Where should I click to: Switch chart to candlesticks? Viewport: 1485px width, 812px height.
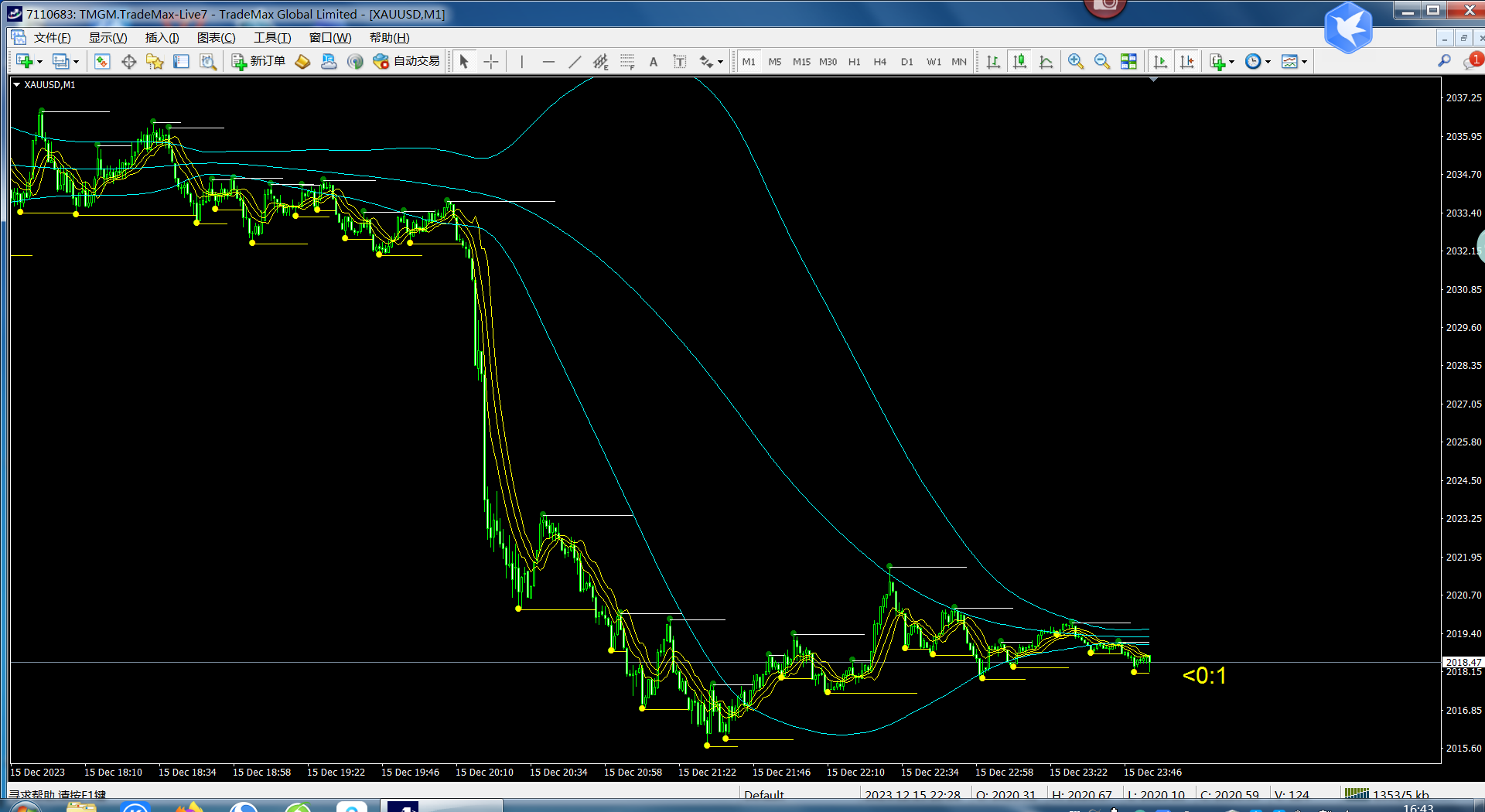[1019, 61]
